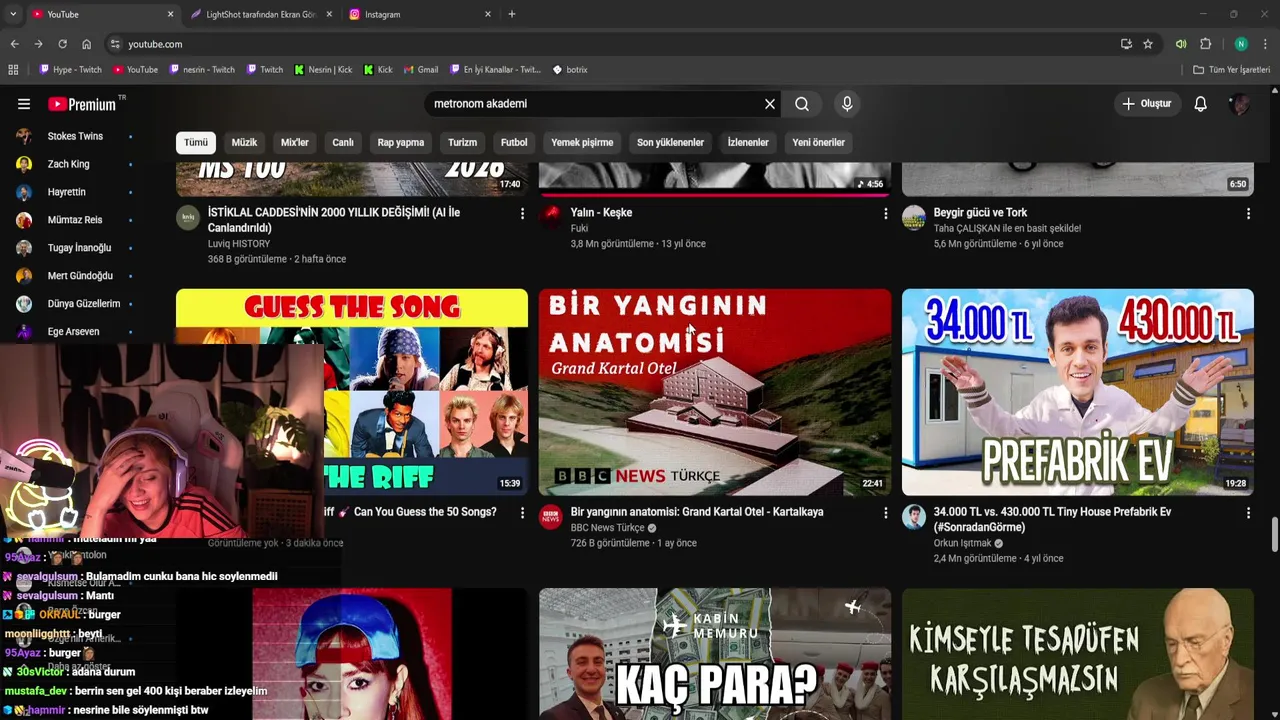Open Kimseyle Tesadüfen Karşılaşmazsın thumbnail
This screenshot has height=720, width=1280.
[x=1078, y=654]
